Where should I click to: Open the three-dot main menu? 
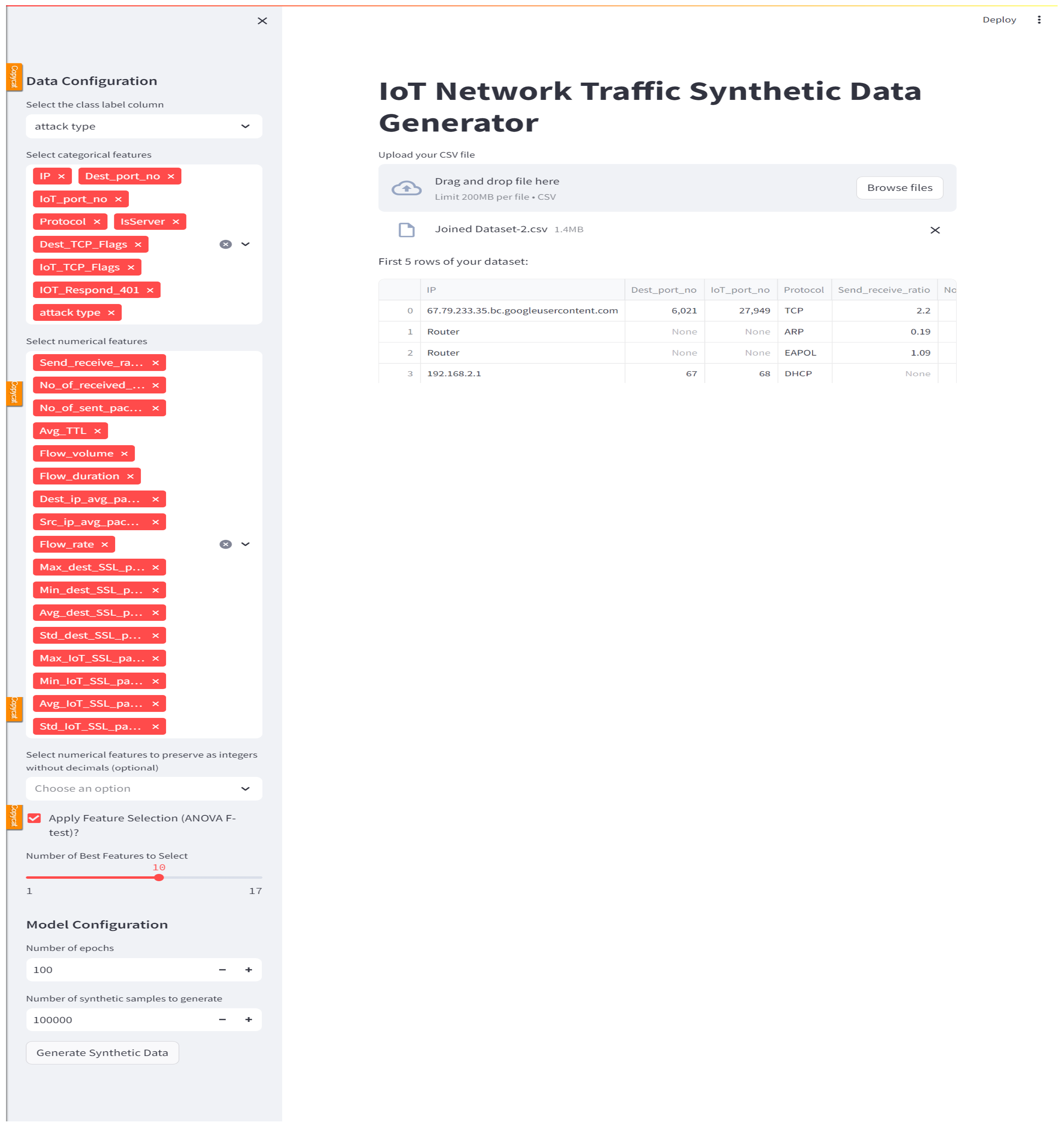pos(1039,20)
